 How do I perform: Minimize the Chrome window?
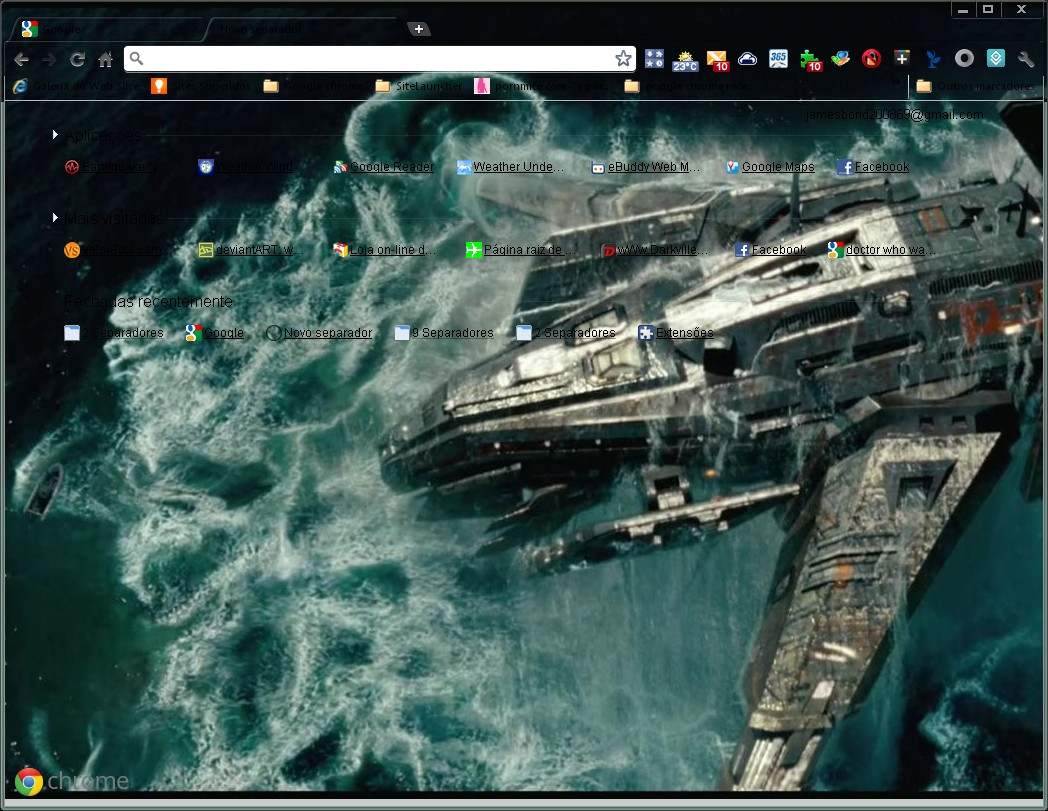pyautogui.click(x=962, y=10)
